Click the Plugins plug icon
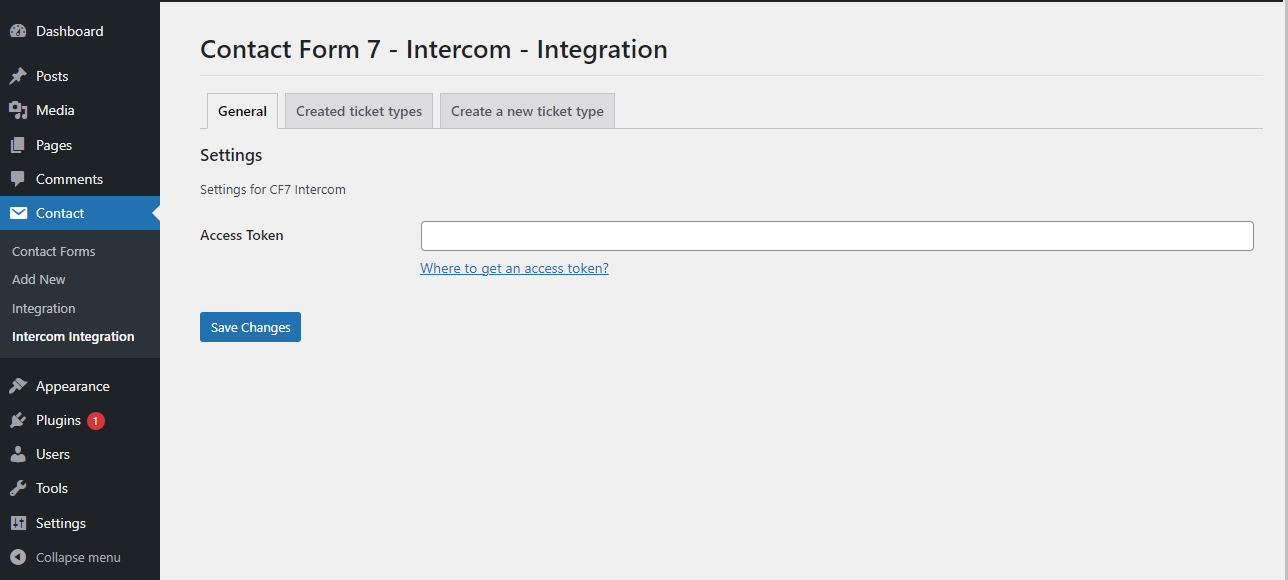 (18, 420)
